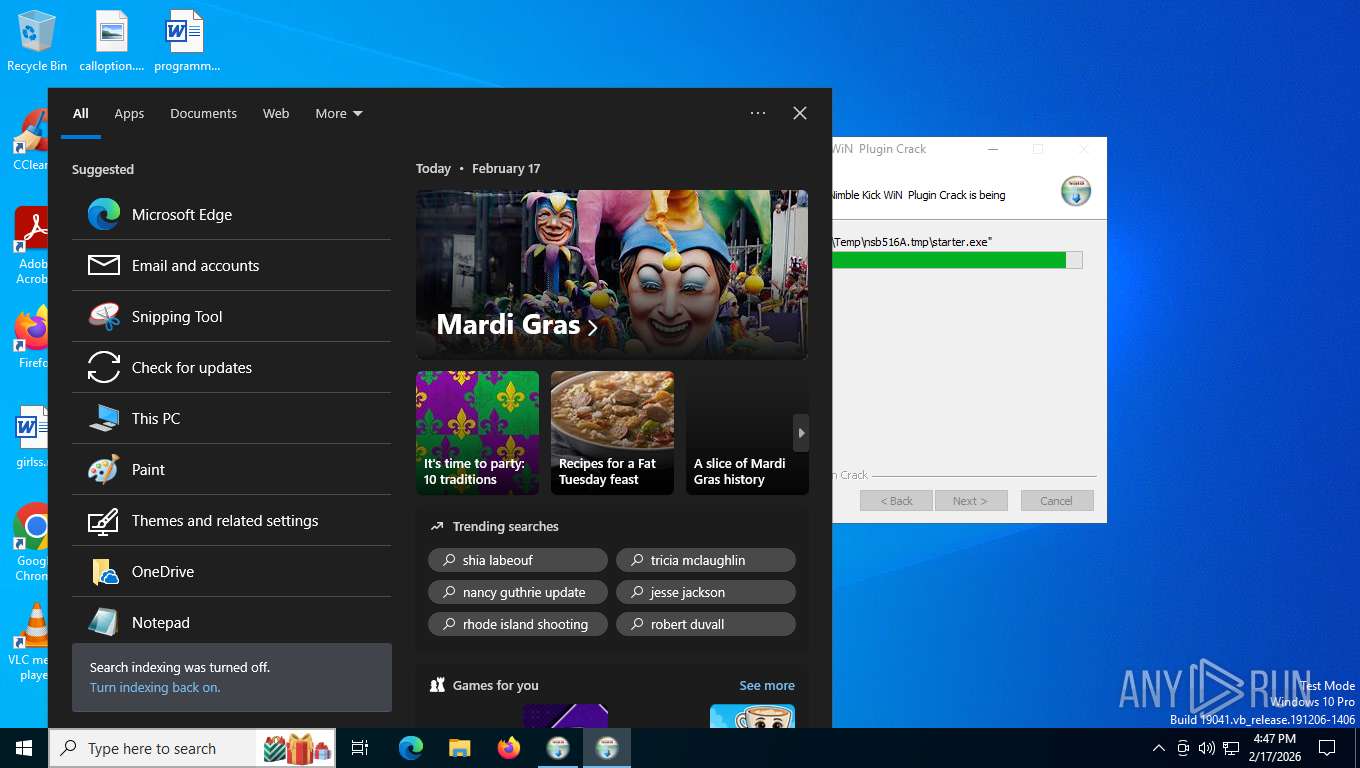Switch to the Web search tab
Screen dimensions: 1360x768
pyautogui.click(x=276, y=113)
